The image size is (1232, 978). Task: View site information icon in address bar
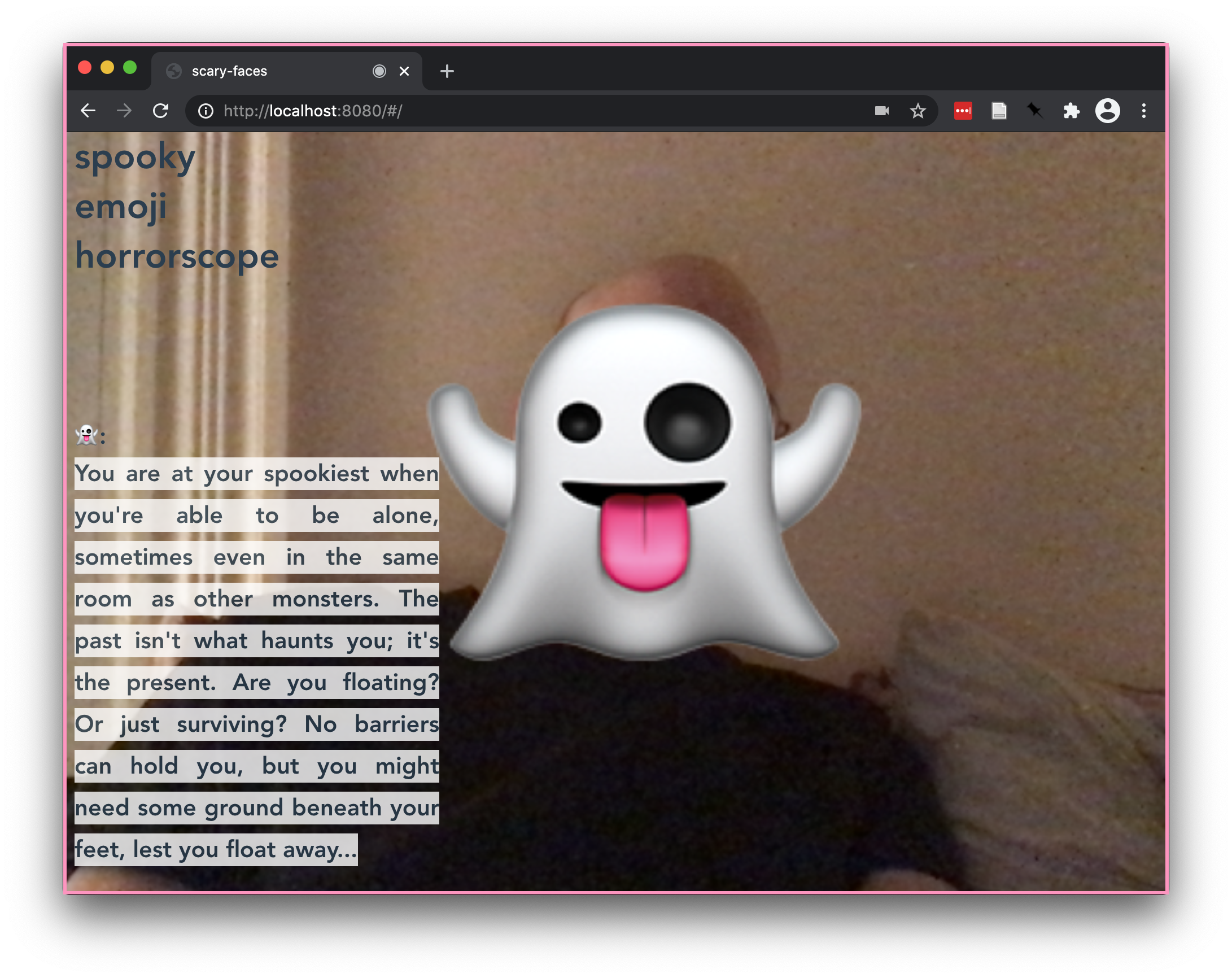206,111
